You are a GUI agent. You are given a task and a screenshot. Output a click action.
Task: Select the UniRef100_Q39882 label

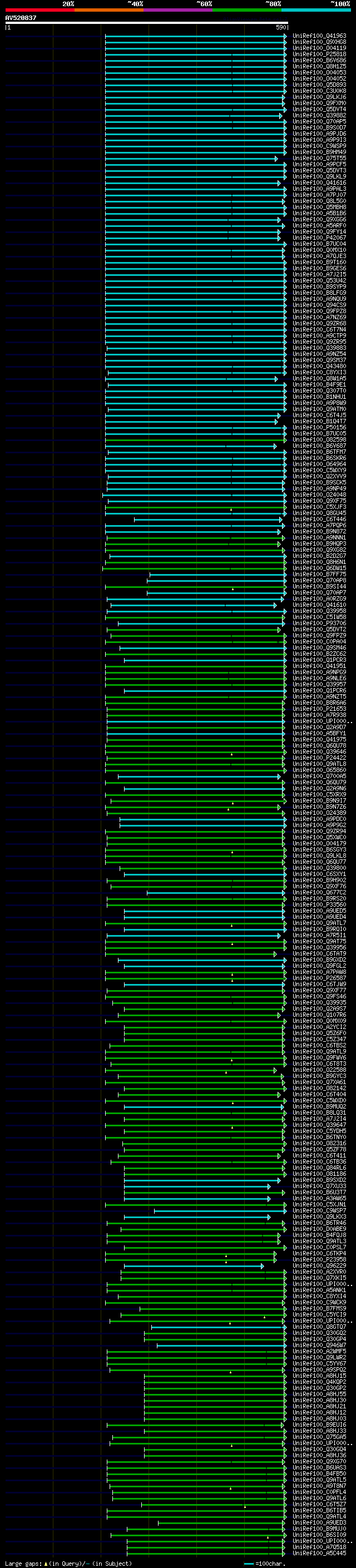(x=319, y=116)
